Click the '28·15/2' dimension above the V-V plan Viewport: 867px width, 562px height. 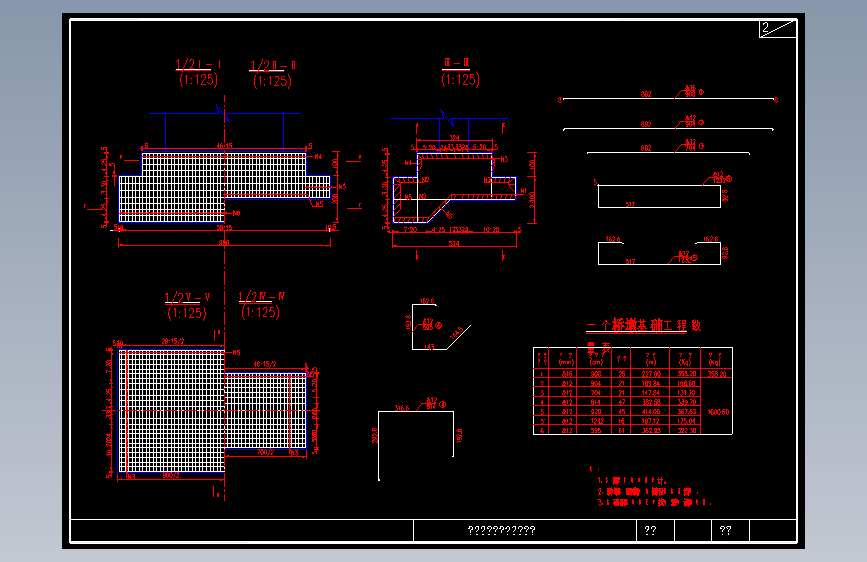click(173, 341)
